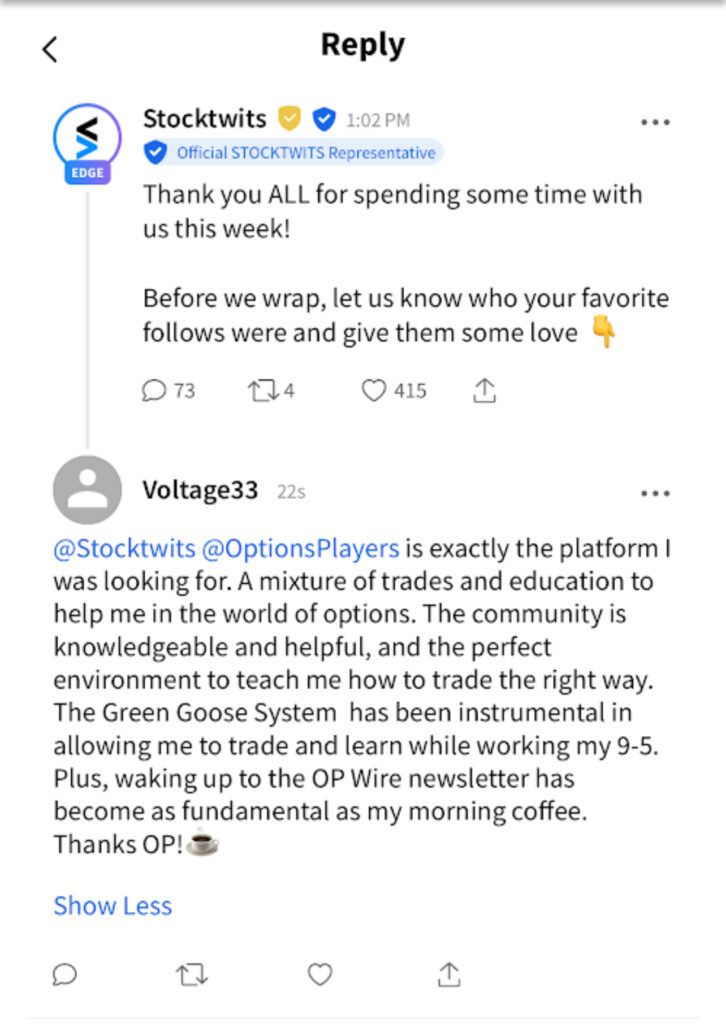Image resolution: width=726 pixels, height=1024 pixels.
Task: Open Stockwits profile avatar with EDGE badge
Action: click(87, 139)
